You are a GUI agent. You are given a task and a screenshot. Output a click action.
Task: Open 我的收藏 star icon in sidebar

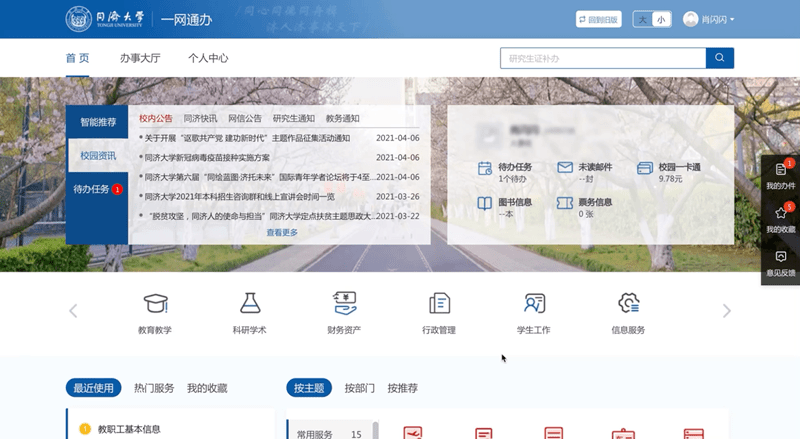pos(781,213)
